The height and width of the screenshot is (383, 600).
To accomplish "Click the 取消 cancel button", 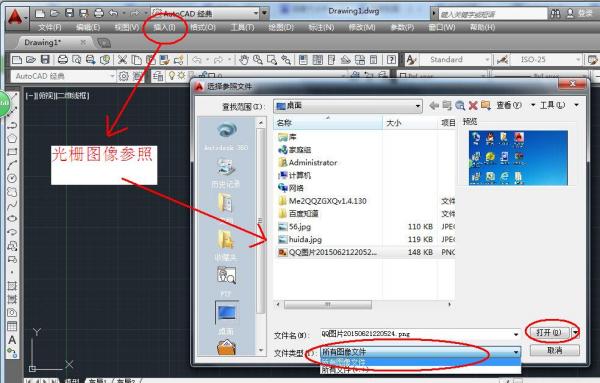I will coord(554,350).
